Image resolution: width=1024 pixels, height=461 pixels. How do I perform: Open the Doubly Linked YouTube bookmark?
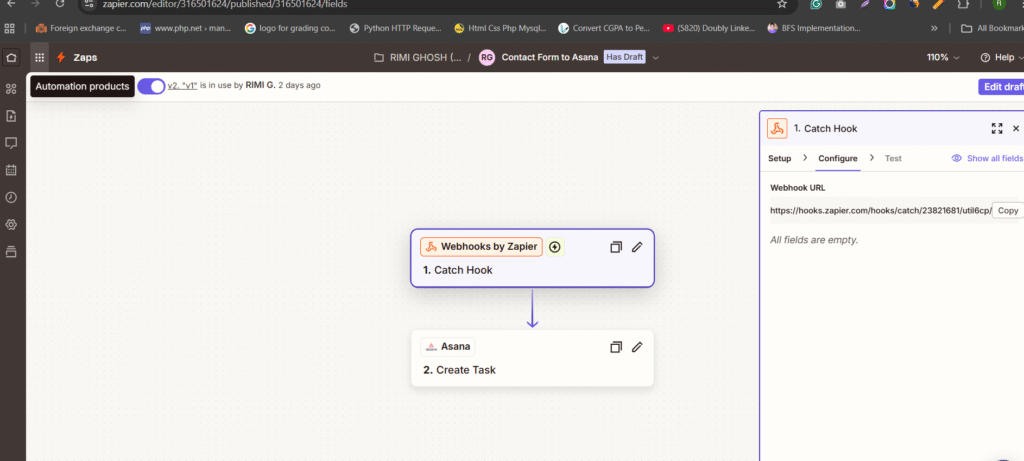click(x=709, y=28)
